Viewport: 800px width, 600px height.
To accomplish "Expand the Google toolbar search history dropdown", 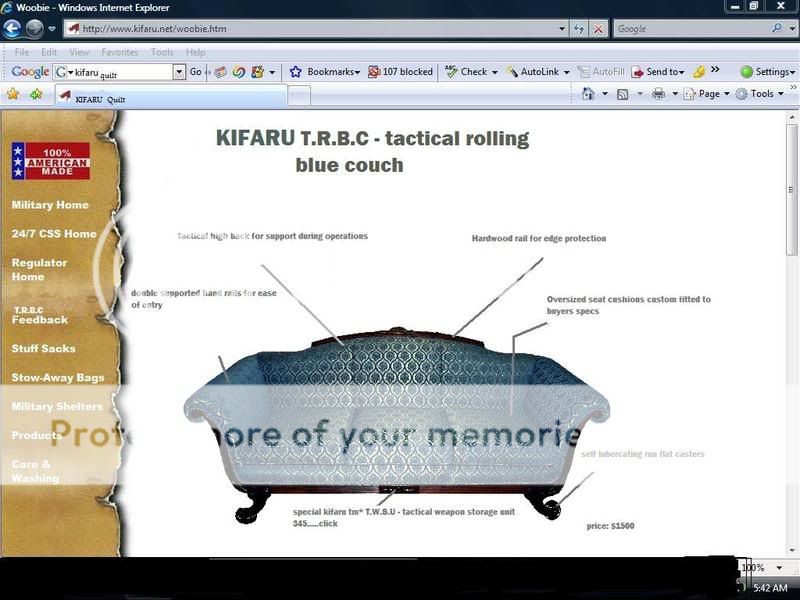I will [x=179, y=72].
